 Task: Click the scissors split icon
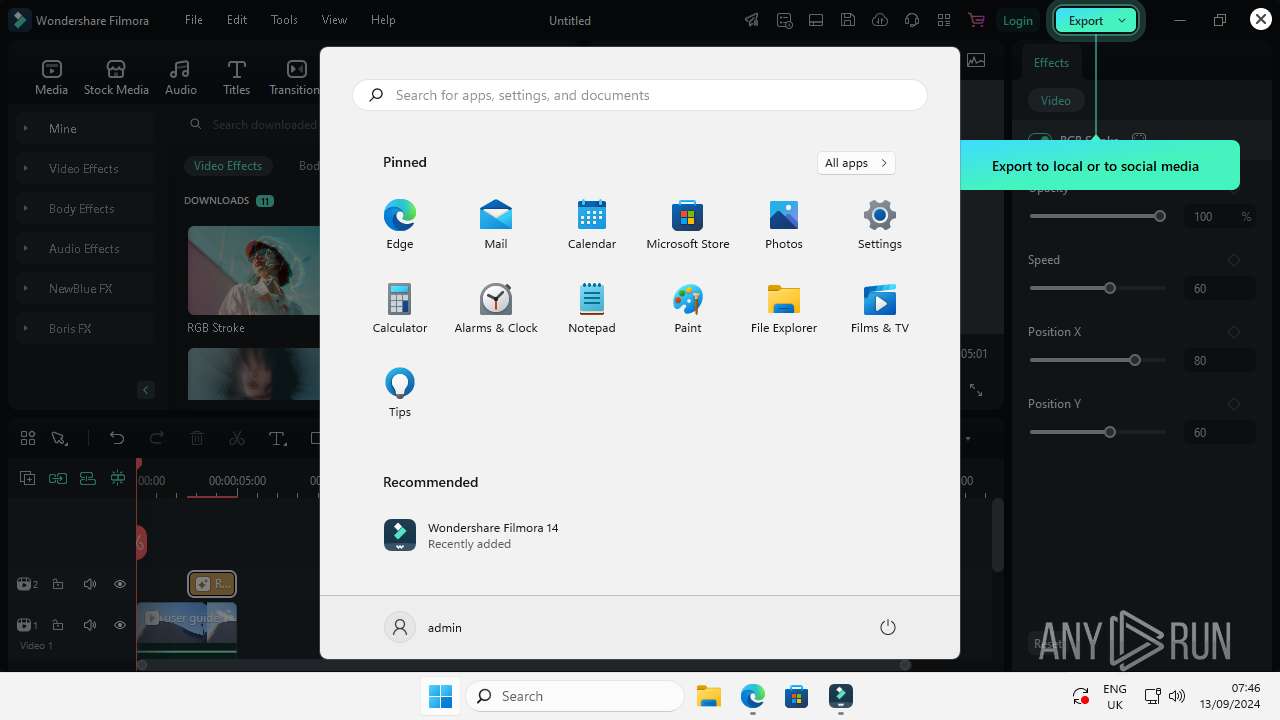coord(237,438)
